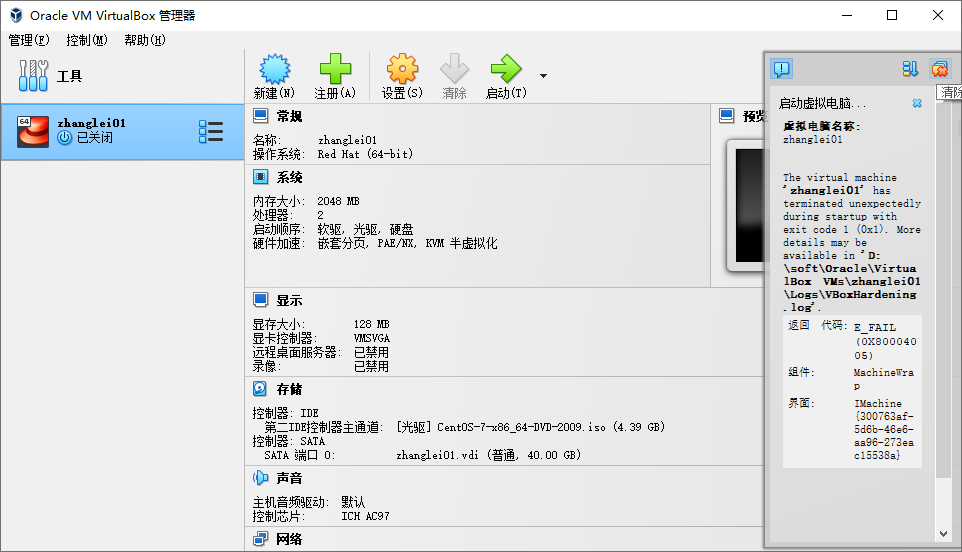Click the VirtualBox title bar app icon
Viewport: 962px width, 552px height.
[16, 15]
